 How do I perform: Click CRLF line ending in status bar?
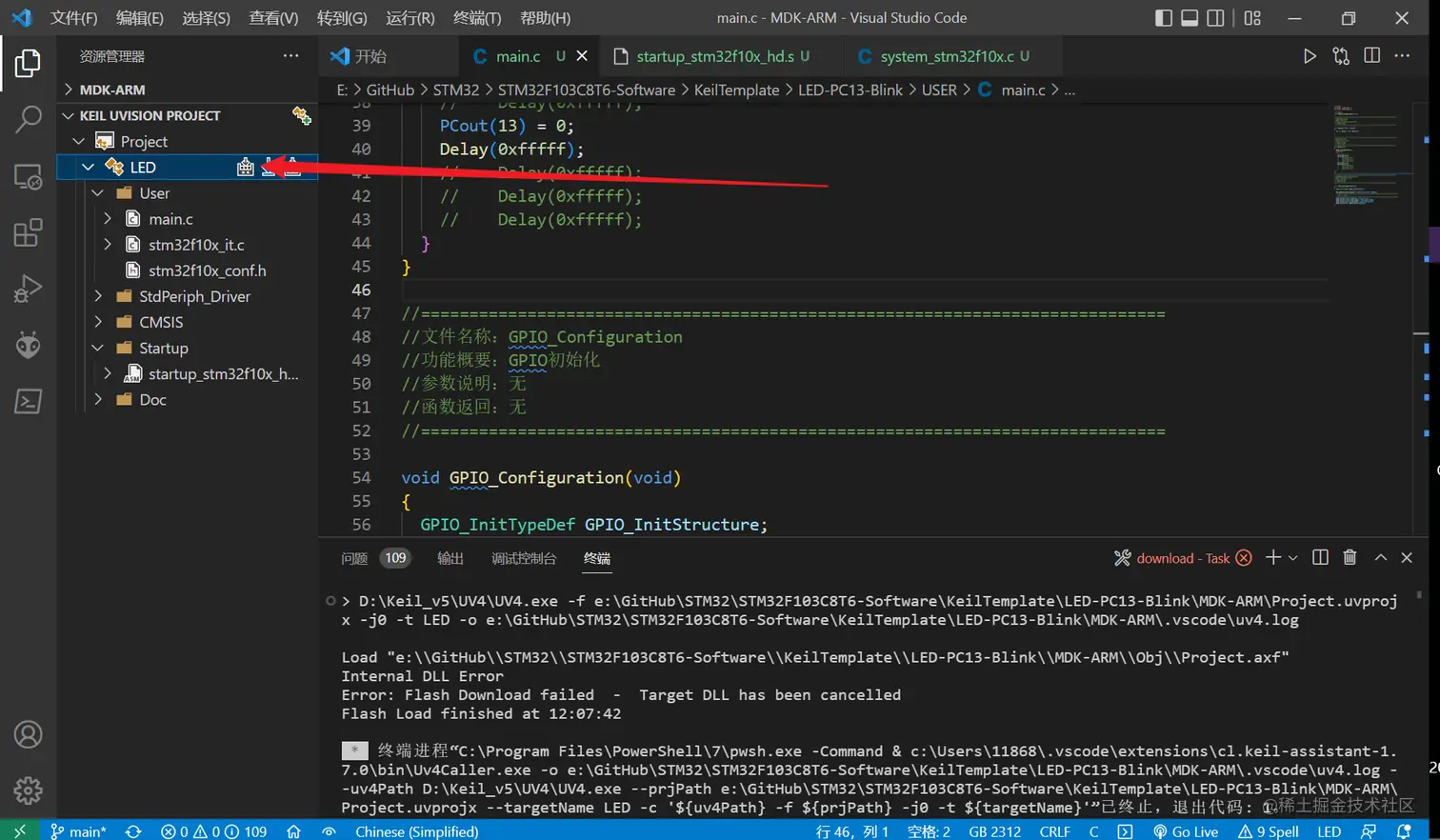tap(1054, 831)
